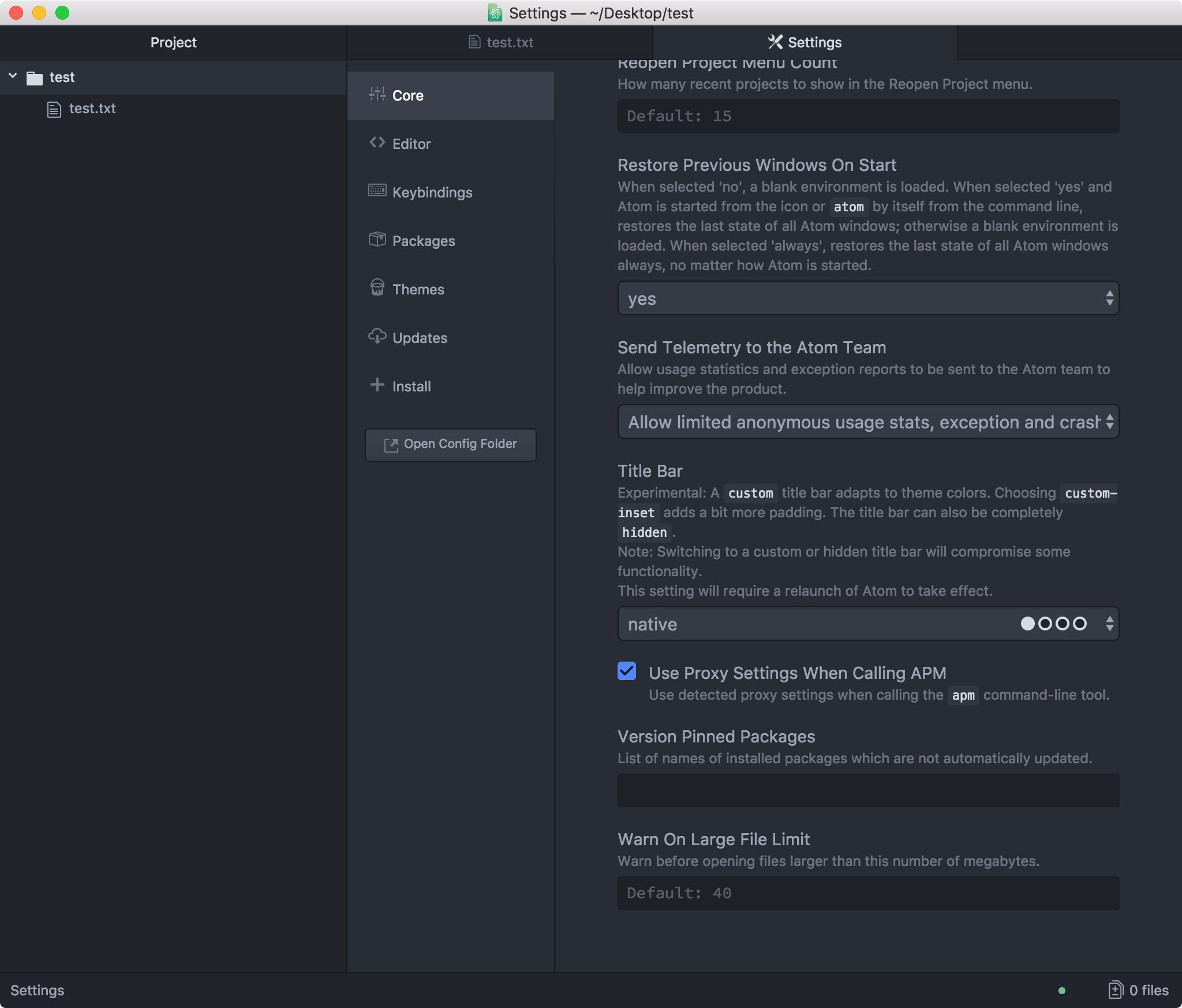Adjust the Title Bar native selector
Screen dimensions: 1182x1008
(1108, 624)
